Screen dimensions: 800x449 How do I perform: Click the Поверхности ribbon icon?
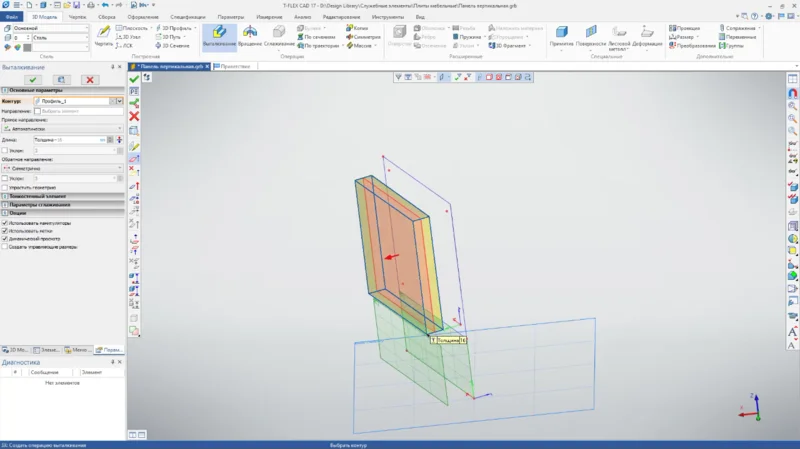pyautogui.click(x=591, y=36)
